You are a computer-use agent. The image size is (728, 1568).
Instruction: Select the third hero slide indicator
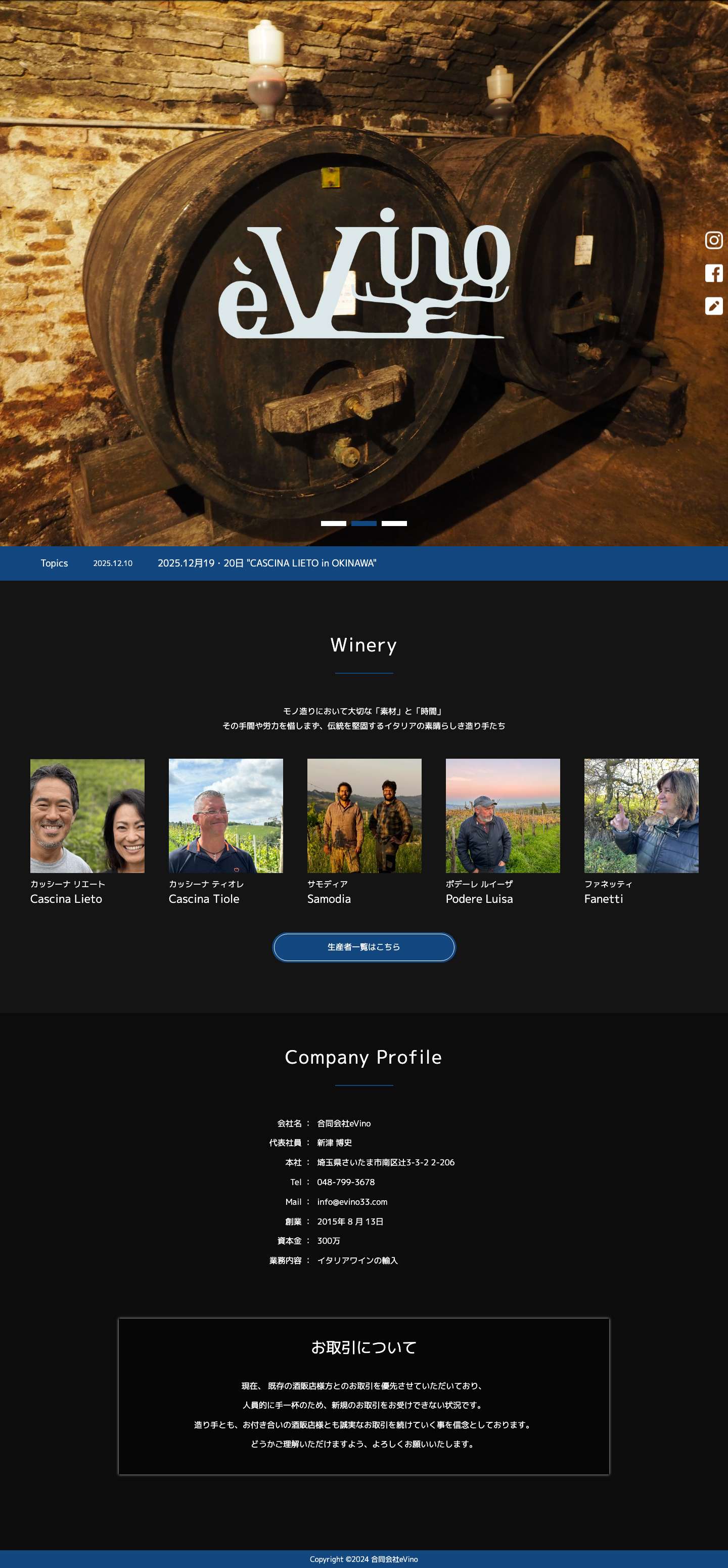coord(394,524)
